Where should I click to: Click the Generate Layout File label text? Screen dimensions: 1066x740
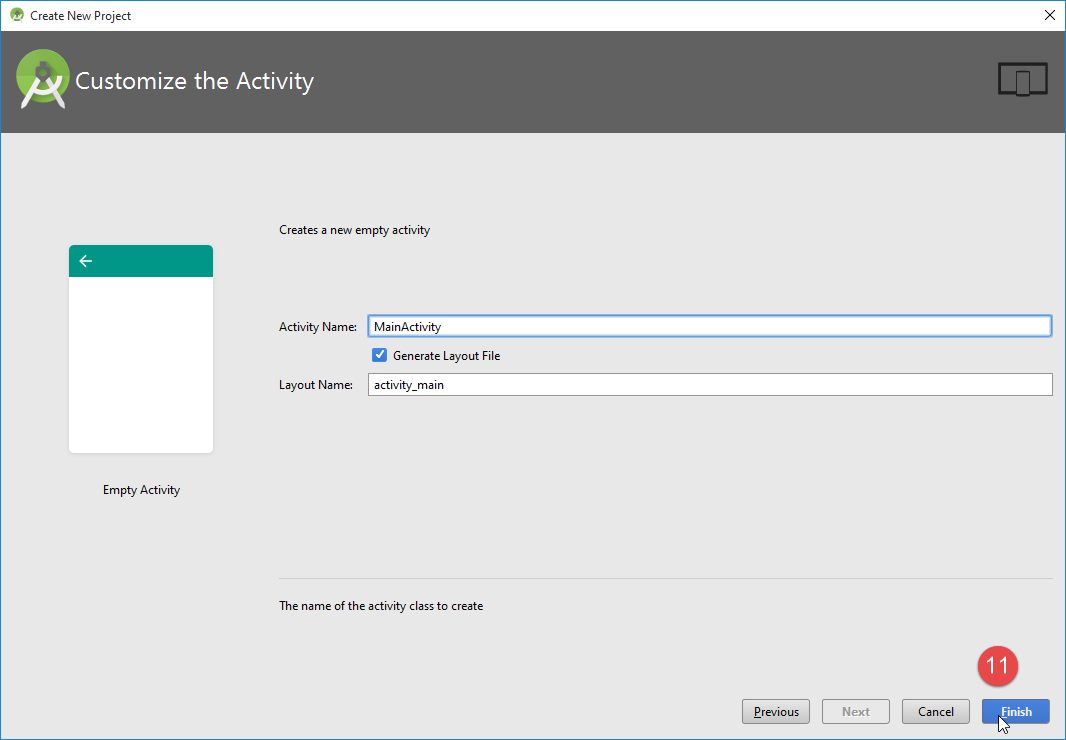[446, 355]
